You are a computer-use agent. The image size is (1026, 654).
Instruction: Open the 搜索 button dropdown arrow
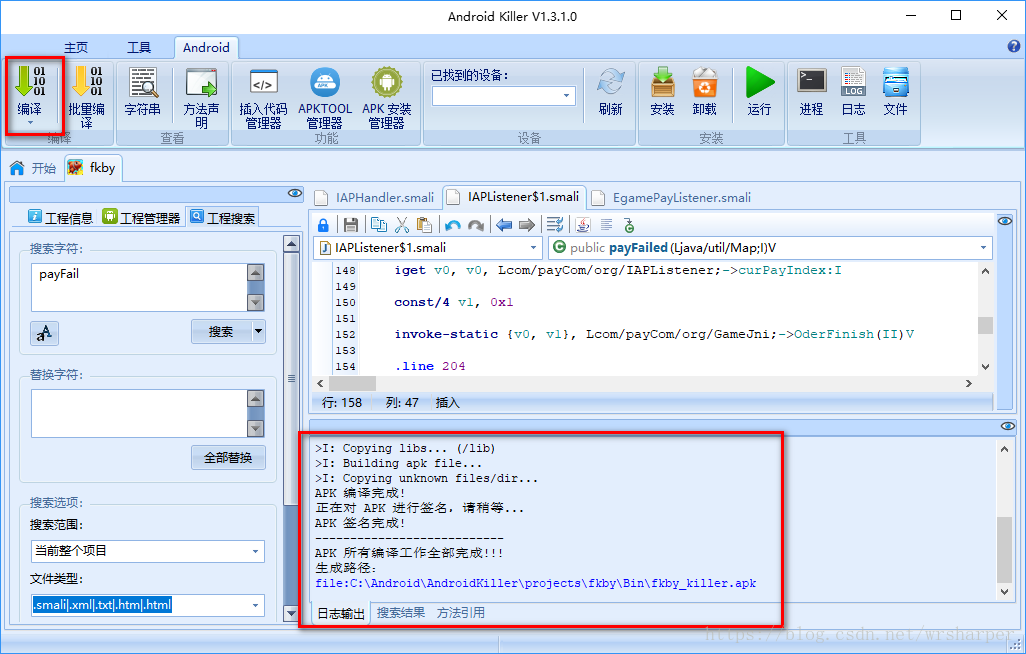click(258, 331)
